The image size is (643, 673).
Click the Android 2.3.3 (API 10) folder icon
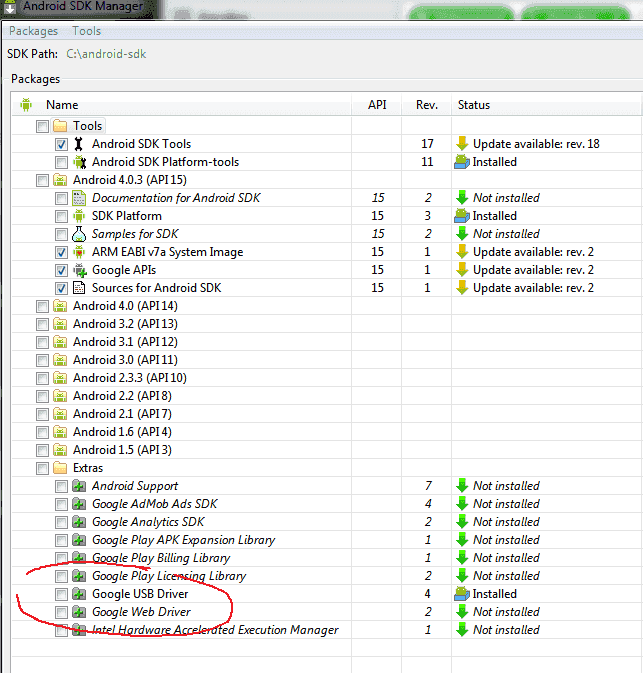click(x=60, y=378)
